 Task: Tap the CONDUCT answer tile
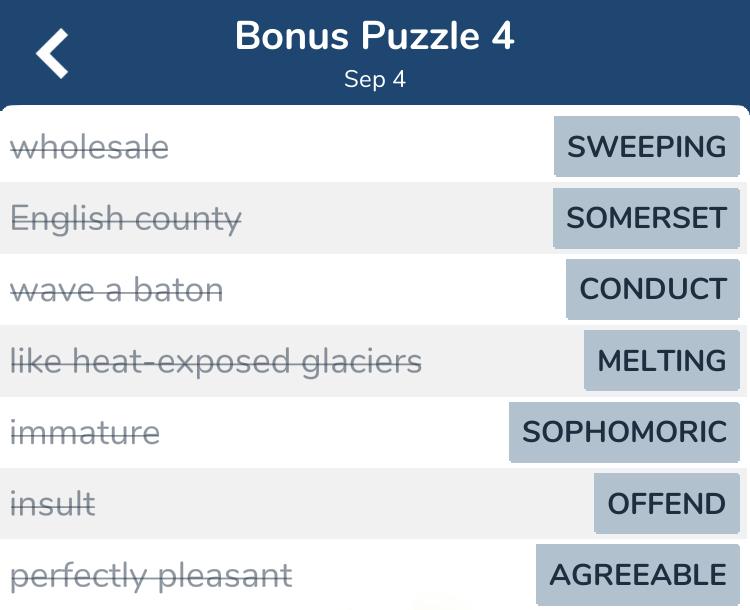click(653, 289)
